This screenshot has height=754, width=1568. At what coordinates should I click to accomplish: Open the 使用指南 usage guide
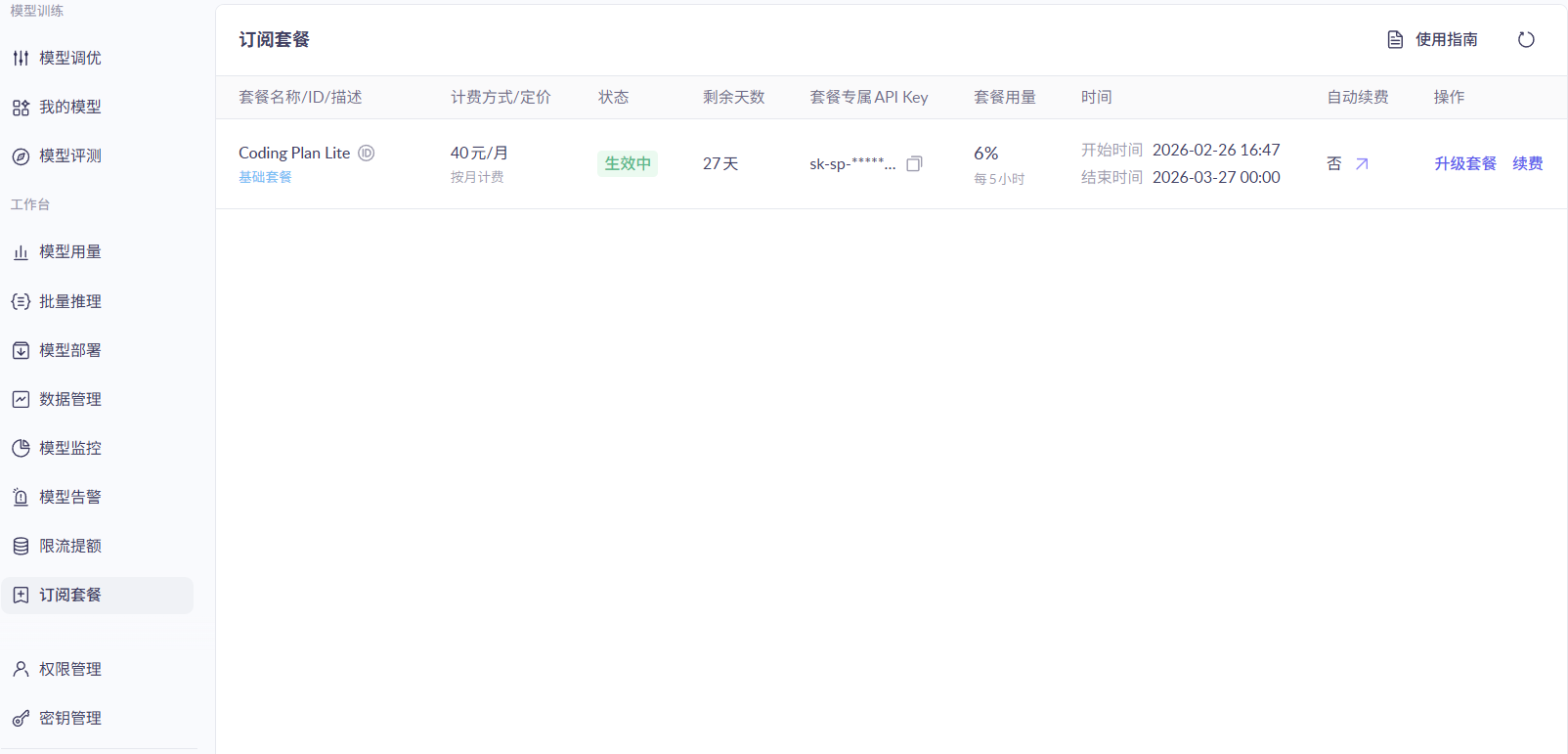tap(1433, 40)
